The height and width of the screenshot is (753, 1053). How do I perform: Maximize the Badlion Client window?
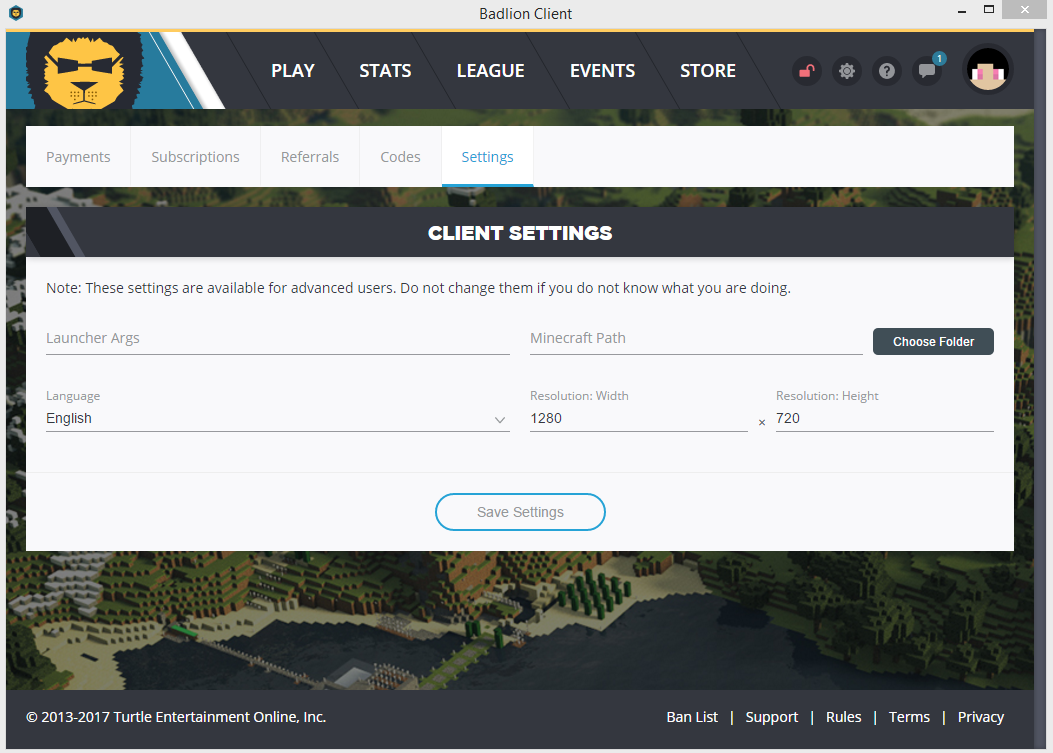(989, 9)
